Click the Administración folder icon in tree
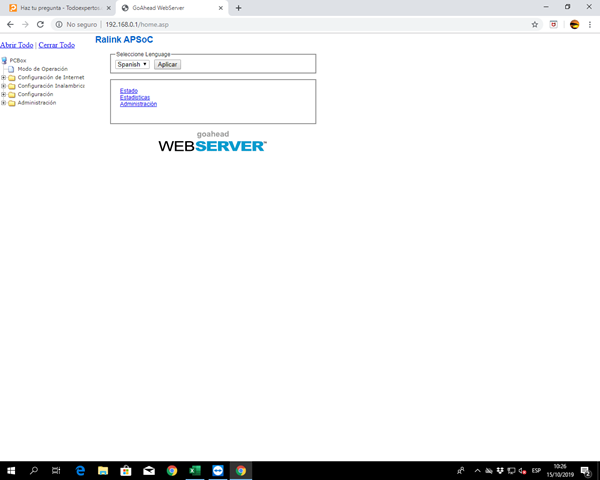 coord(12,103)
